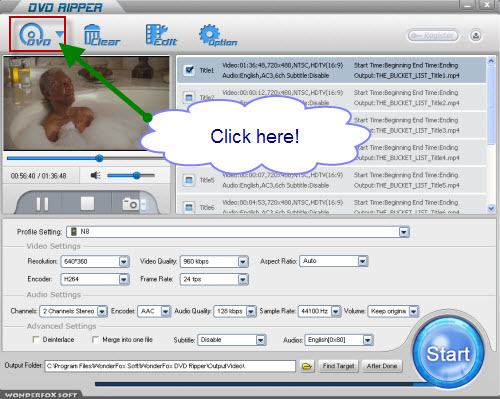
Task: Open the Volume Keep original dropdown
Action: [413, 311]
